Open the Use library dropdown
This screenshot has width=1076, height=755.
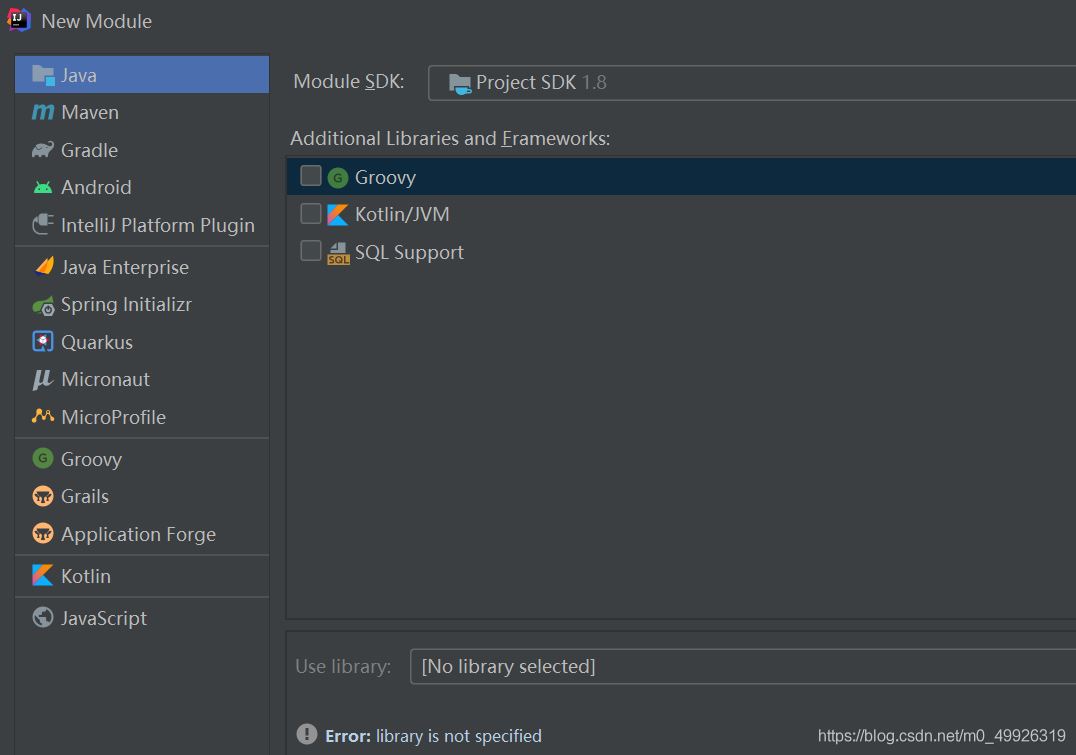(x=742, y=666)
